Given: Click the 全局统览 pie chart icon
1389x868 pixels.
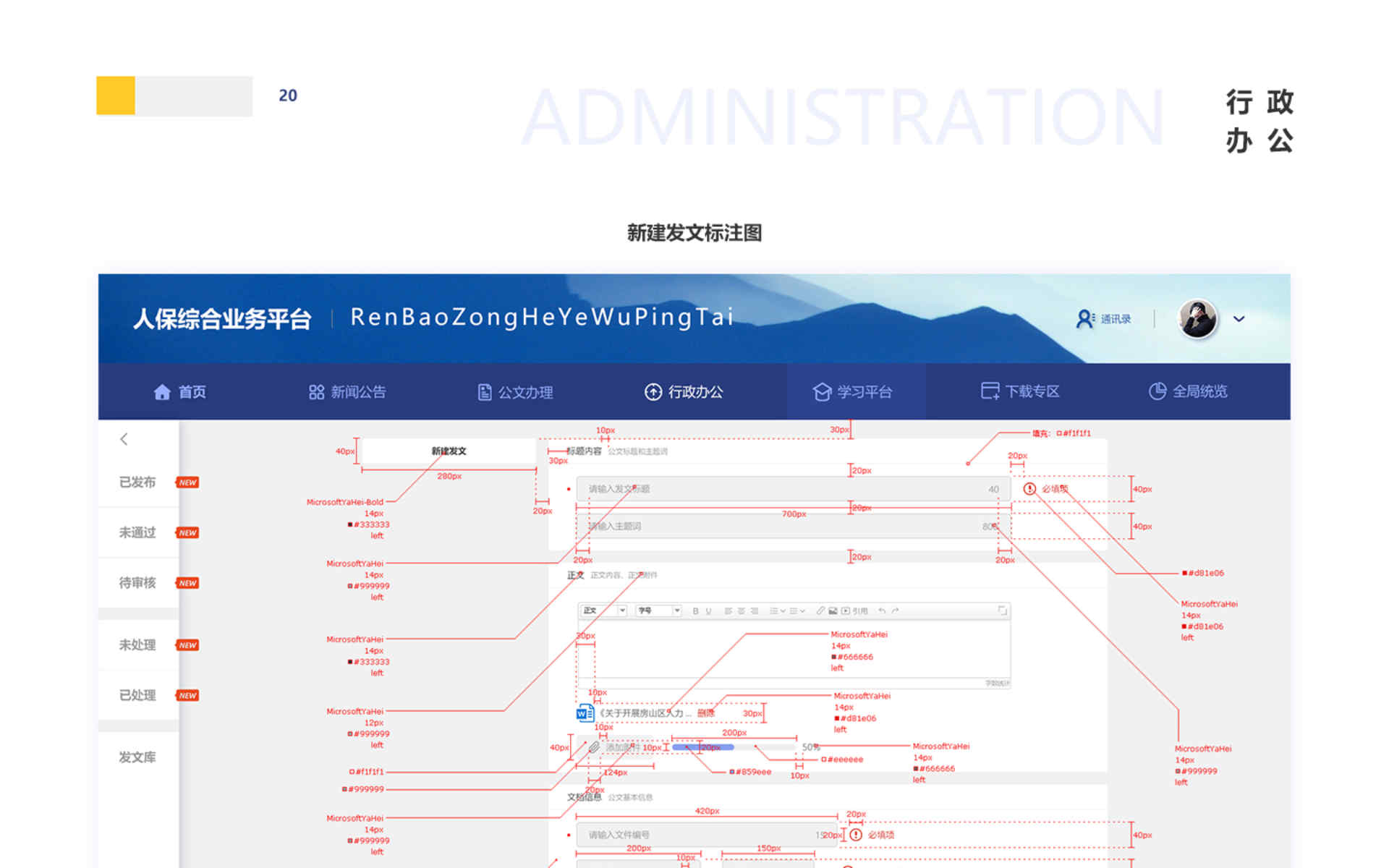Looking at the screenshot, I should coord(1157,391).
